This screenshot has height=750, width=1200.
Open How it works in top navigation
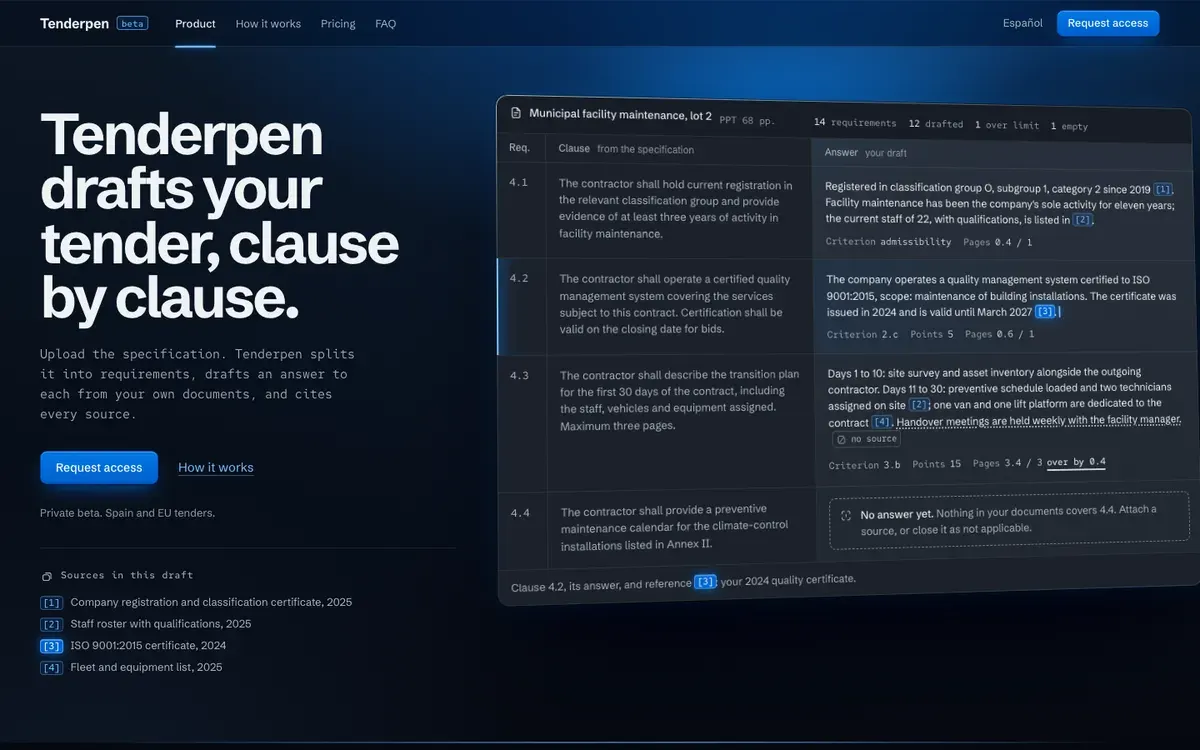268,23
